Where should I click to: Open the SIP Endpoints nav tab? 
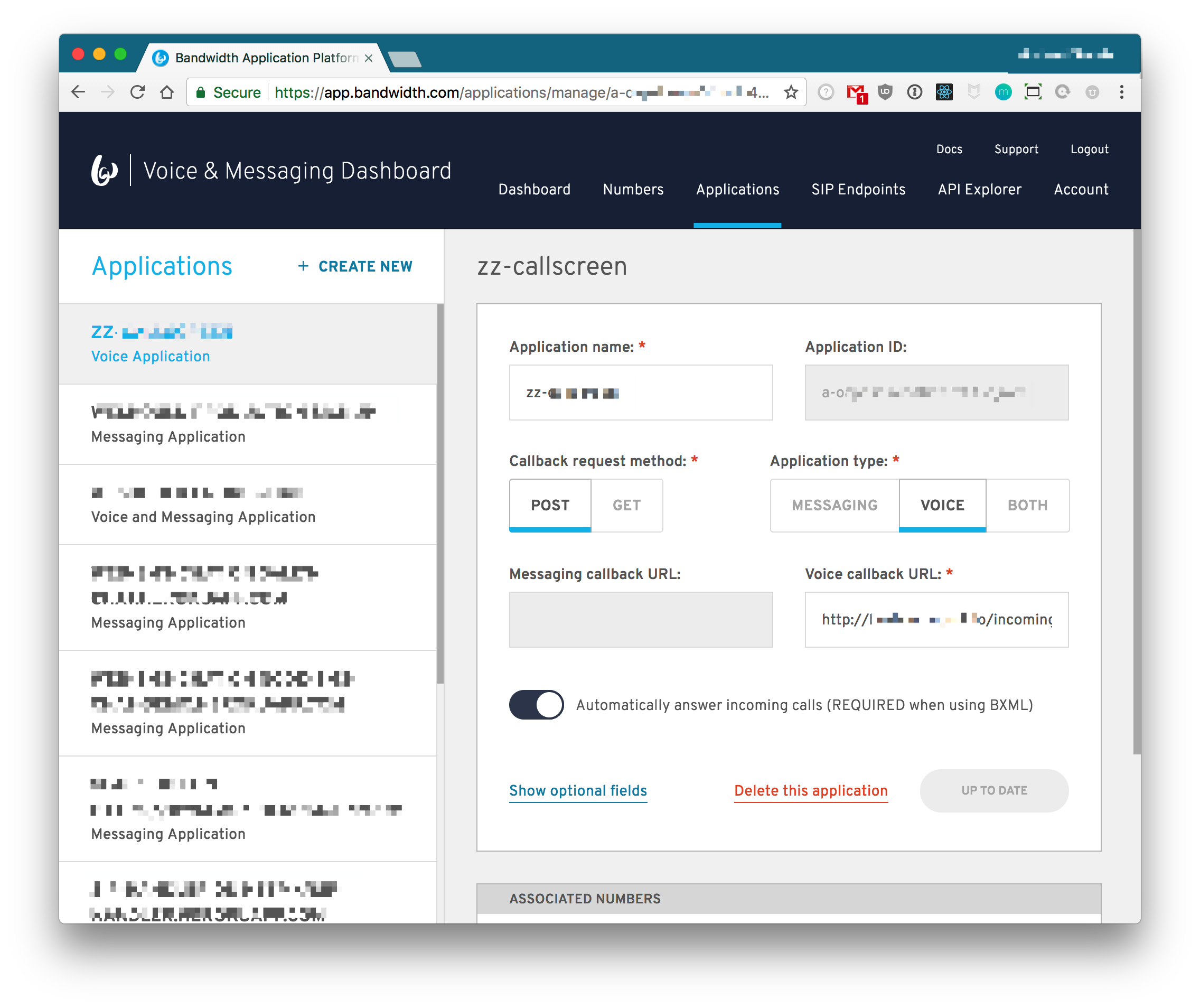coord(858,189)
